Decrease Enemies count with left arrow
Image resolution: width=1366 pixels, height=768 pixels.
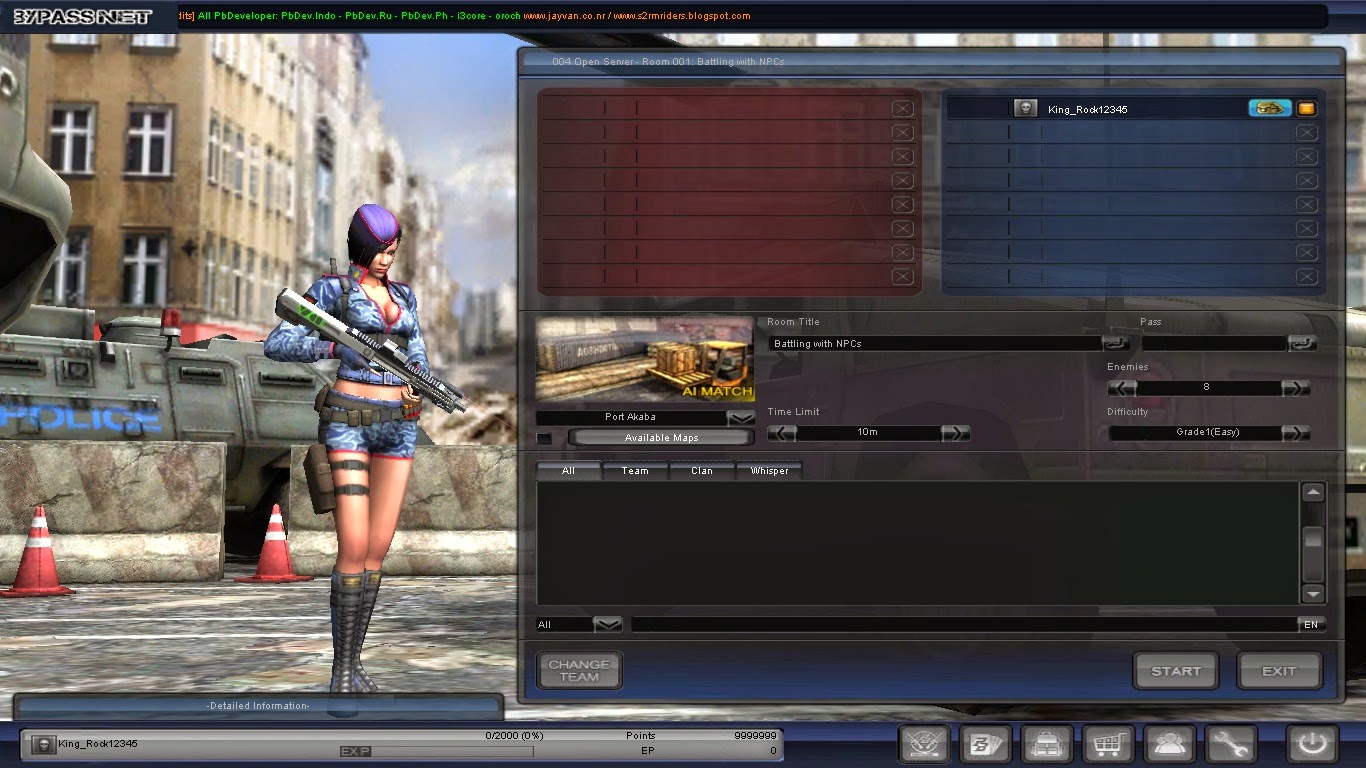[x=1122, y=387]
